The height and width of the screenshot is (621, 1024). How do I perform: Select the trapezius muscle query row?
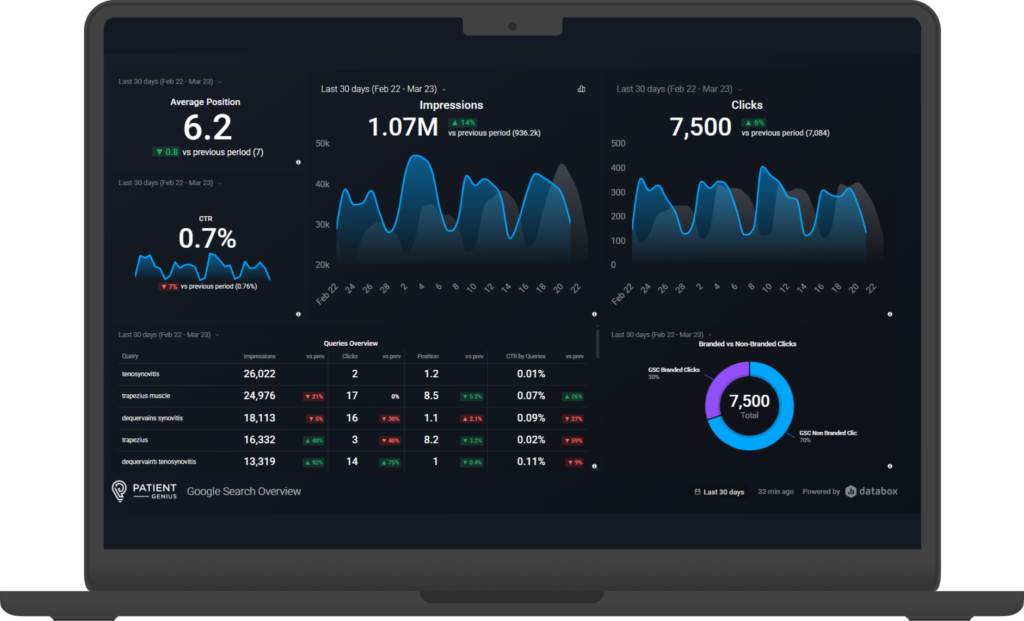[x=144, y=395]
